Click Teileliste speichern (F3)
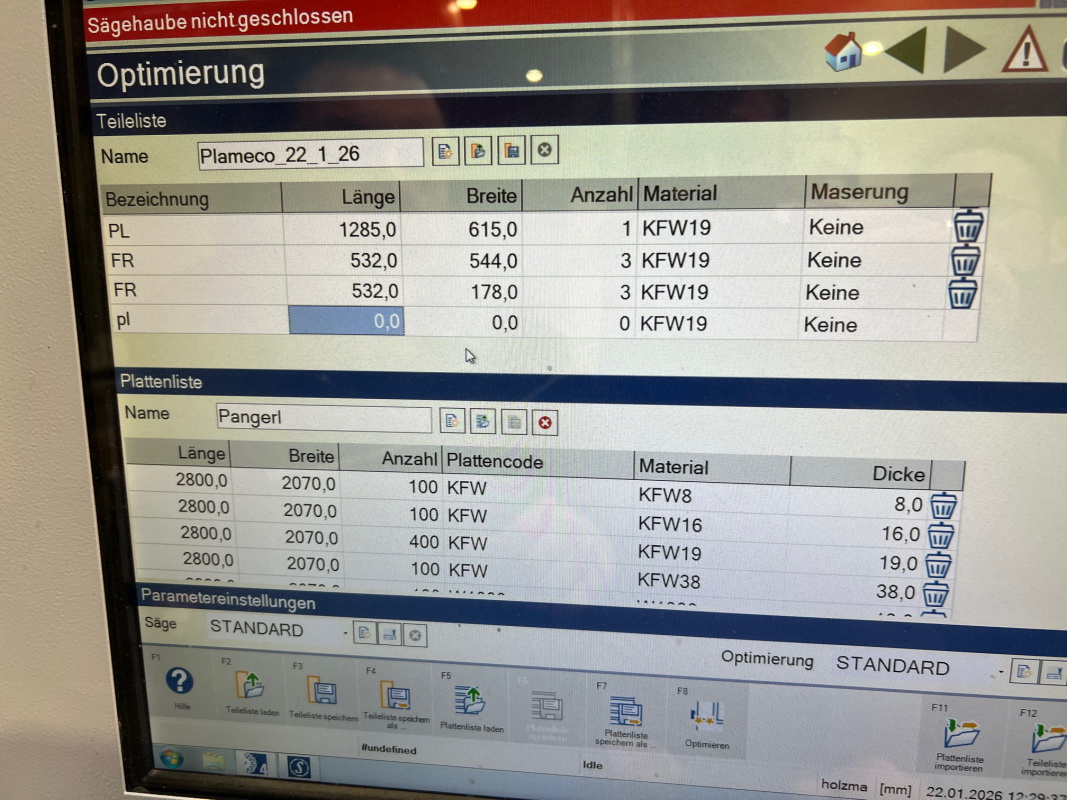This screenshot has width=1067, height=800. (x=321, y=692)
